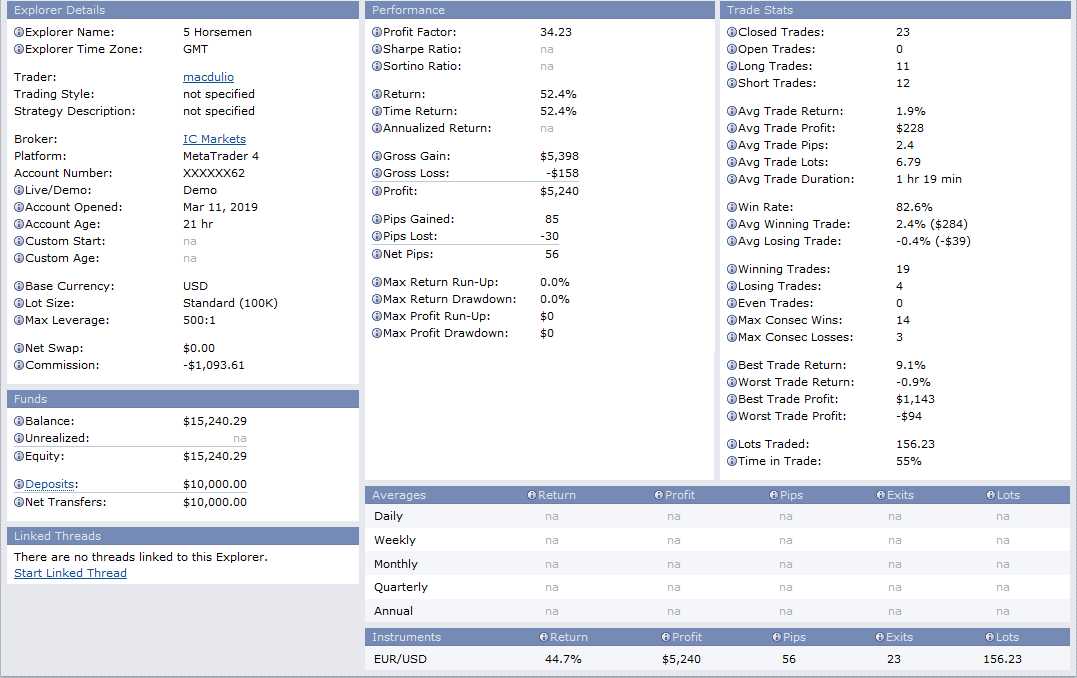
Task: Select the EUR/USD instrument row
Action: click(x=401, y=659)
